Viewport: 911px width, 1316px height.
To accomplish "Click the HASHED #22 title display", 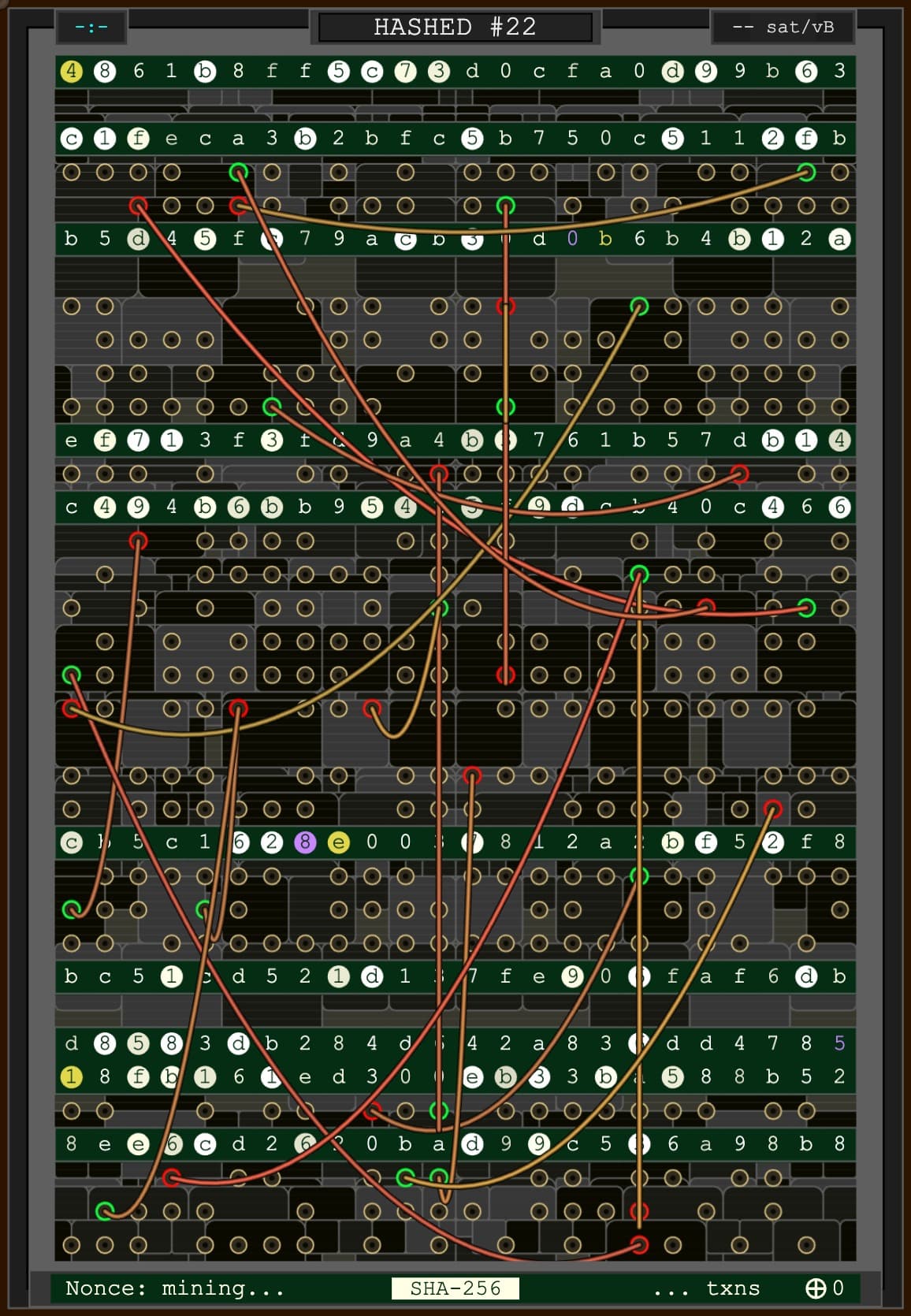I will pos(455,28).
